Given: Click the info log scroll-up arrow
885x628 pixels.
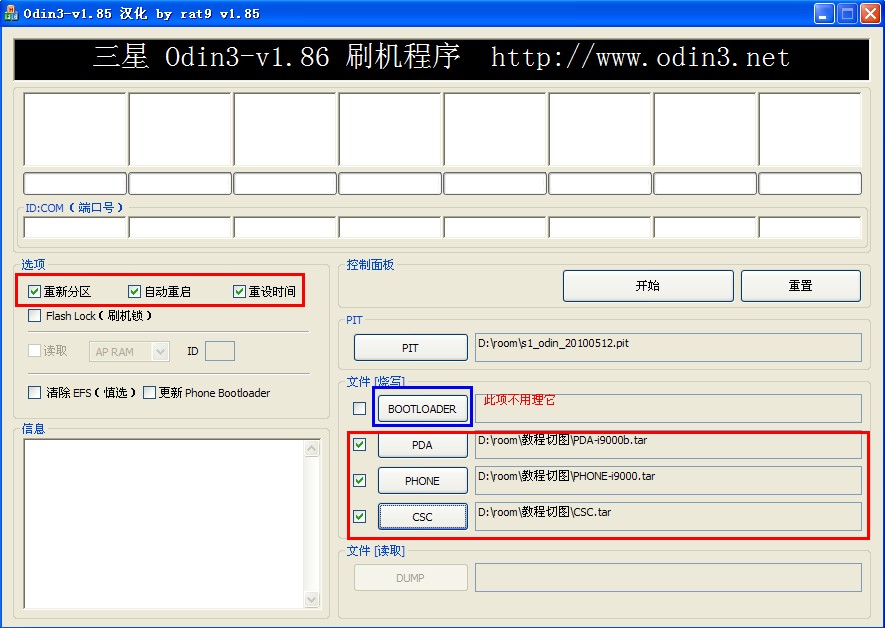Looking at the screenshot, I should point(312,449).
